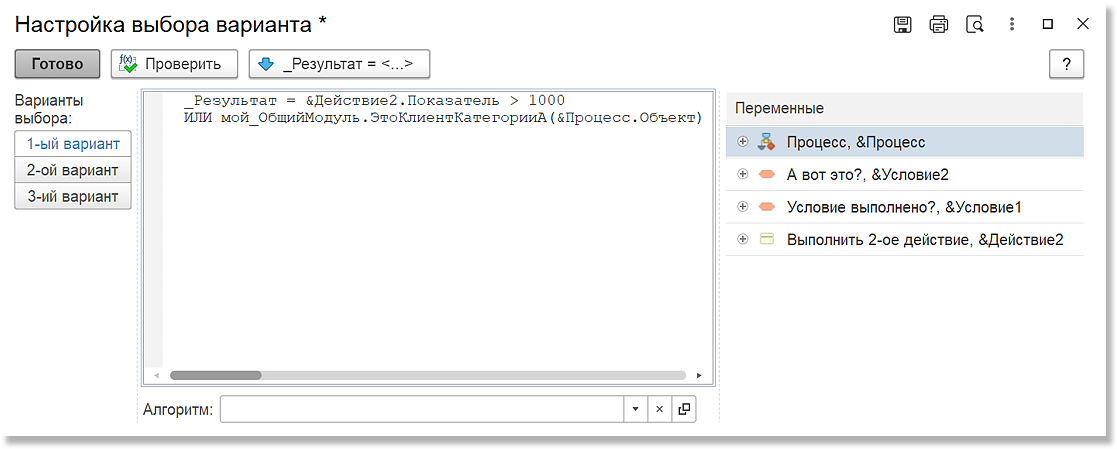Viewport: 1117px width, 449px height.
Task: Click the Переменные column header
Action: (x=905, y=109)
